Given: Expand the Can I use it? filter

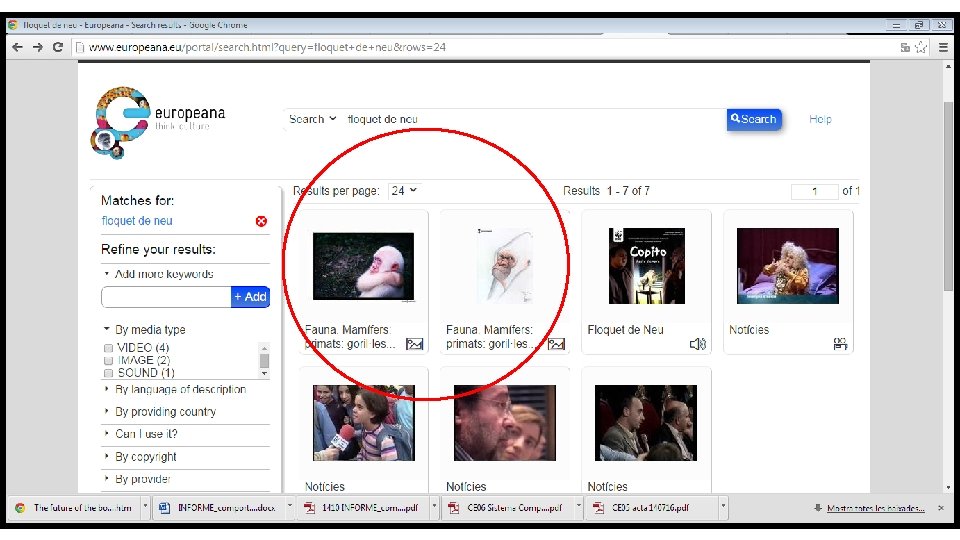Looking at the screenshot, I should [x=141, y=434].
